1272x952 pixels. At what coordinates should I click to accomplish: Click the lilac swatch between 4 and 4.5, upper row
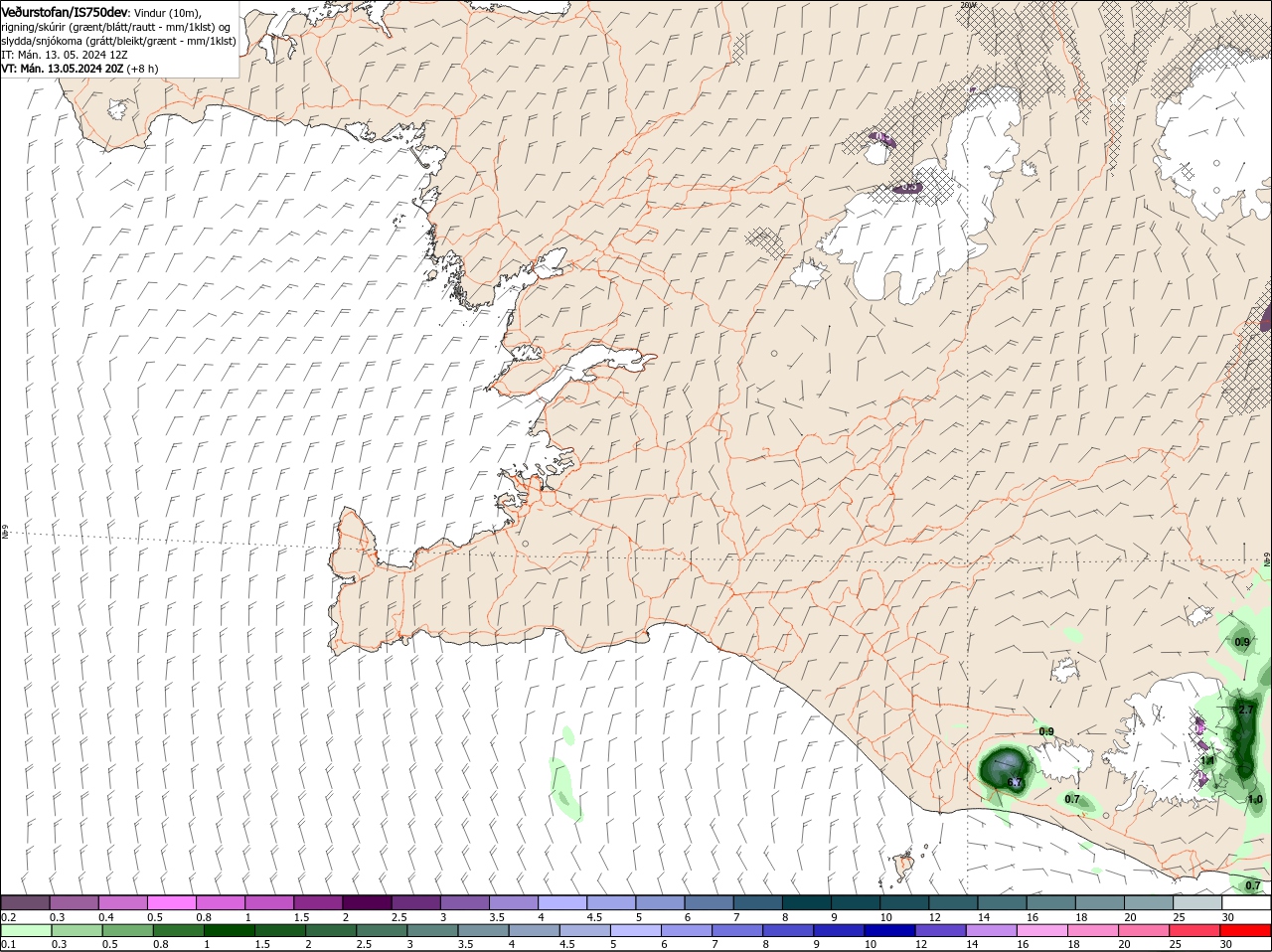pos(562,902)
